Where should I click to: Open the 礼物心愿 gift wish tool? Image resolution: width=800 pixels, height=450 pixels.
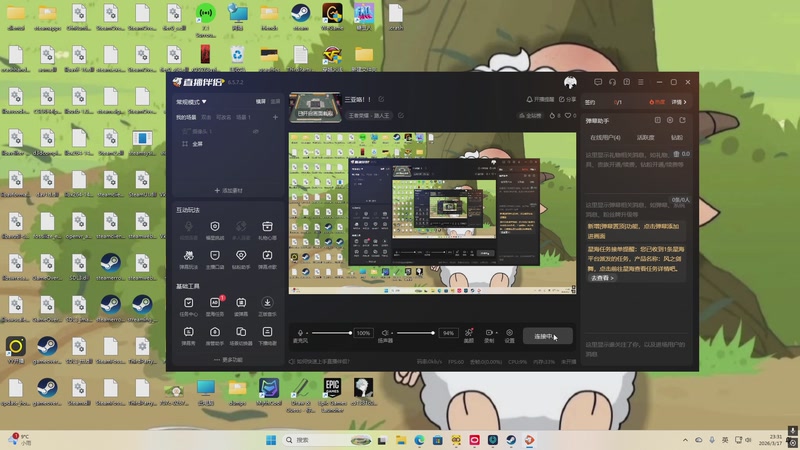point(267,230)
